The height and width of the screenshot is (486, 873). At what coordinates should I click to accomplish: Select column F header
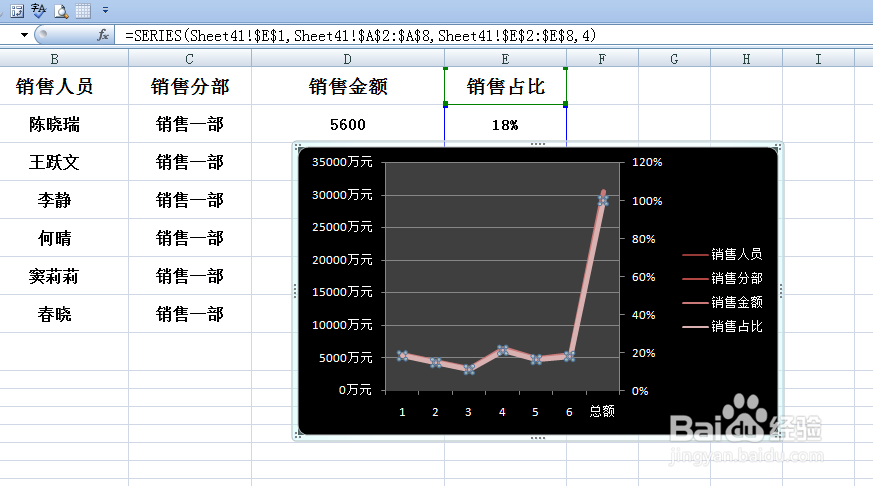pyautogui.click(x=602, y=59)
